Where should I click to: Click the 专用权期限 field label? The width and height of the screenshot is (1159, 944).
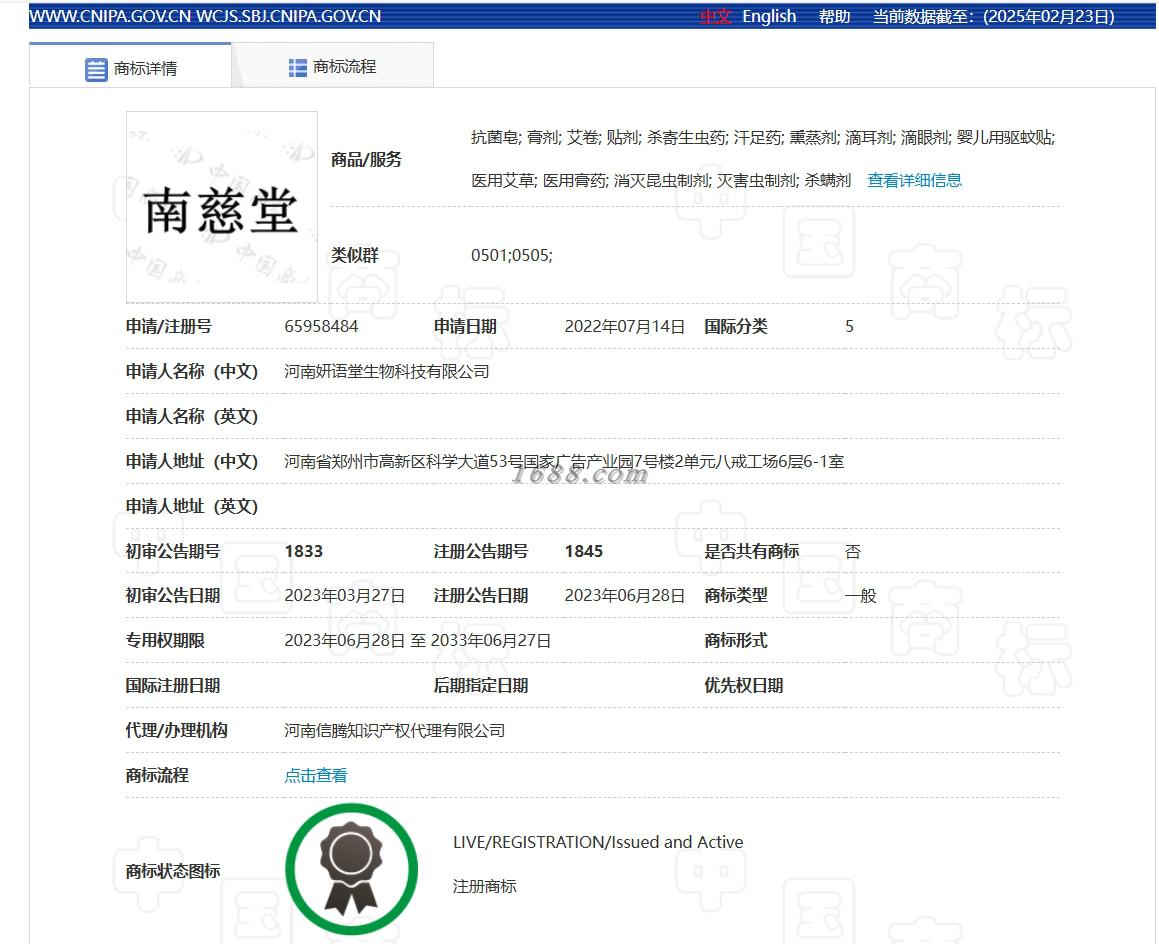(165, 641)
